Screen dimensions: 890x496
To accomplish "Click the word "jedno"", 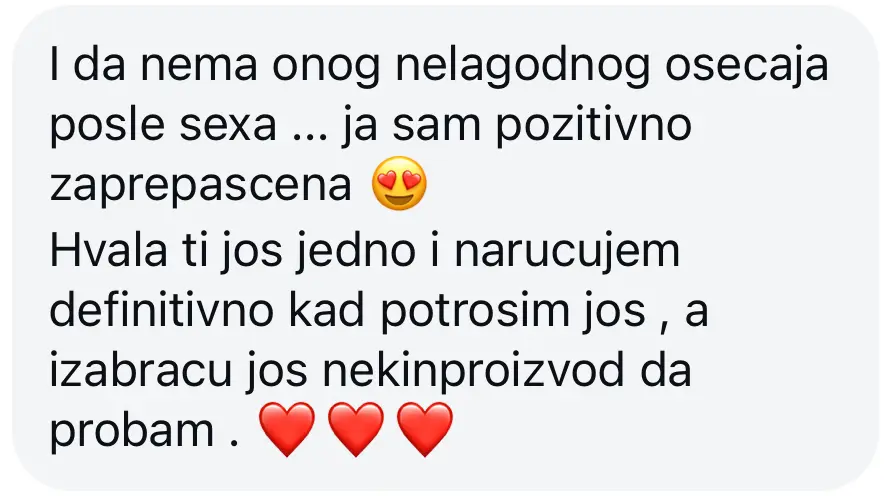I will pos(356,251).
